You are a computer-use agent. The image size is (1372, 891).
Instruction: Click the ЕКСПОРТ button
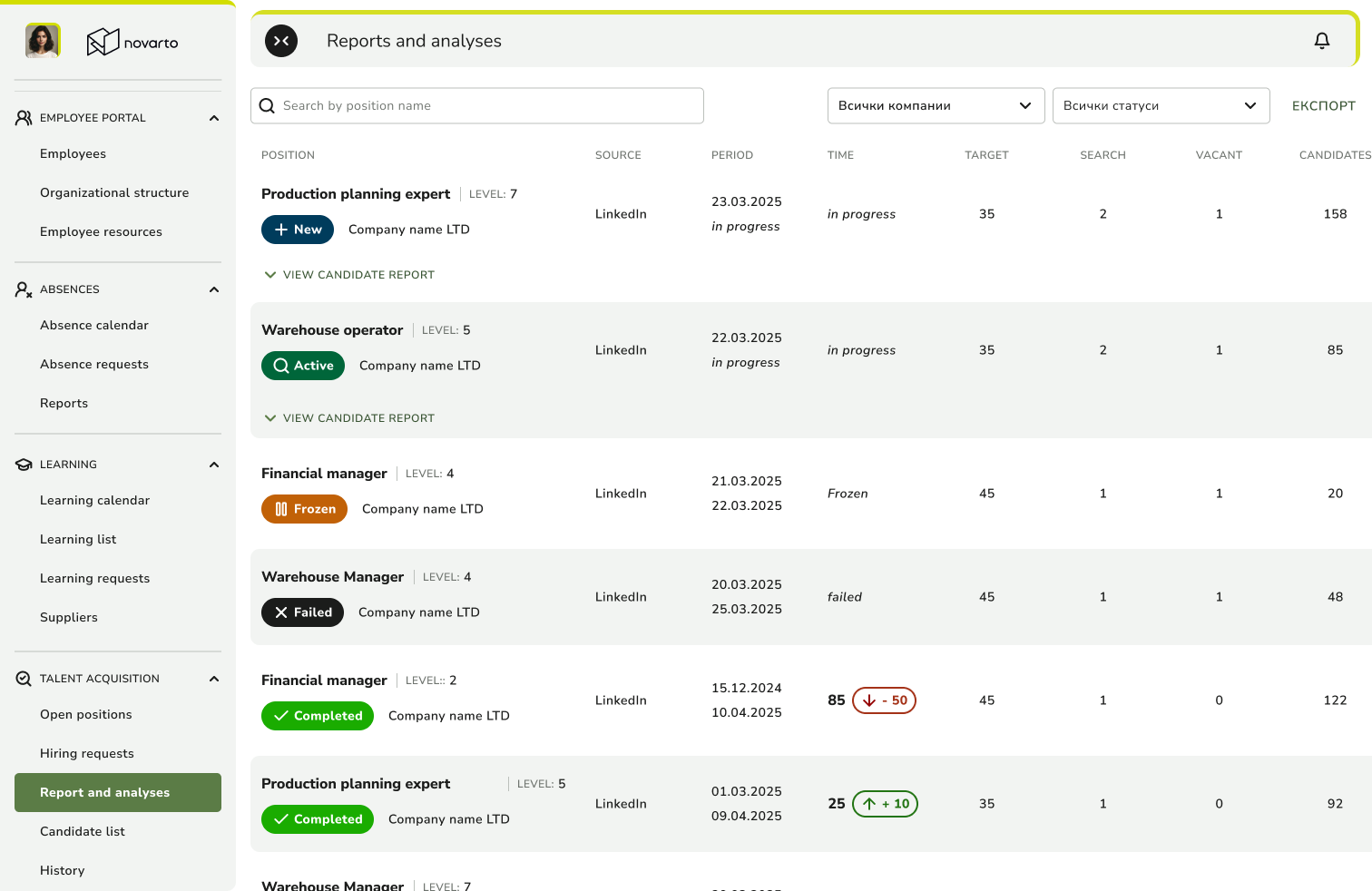point(1324,106)
